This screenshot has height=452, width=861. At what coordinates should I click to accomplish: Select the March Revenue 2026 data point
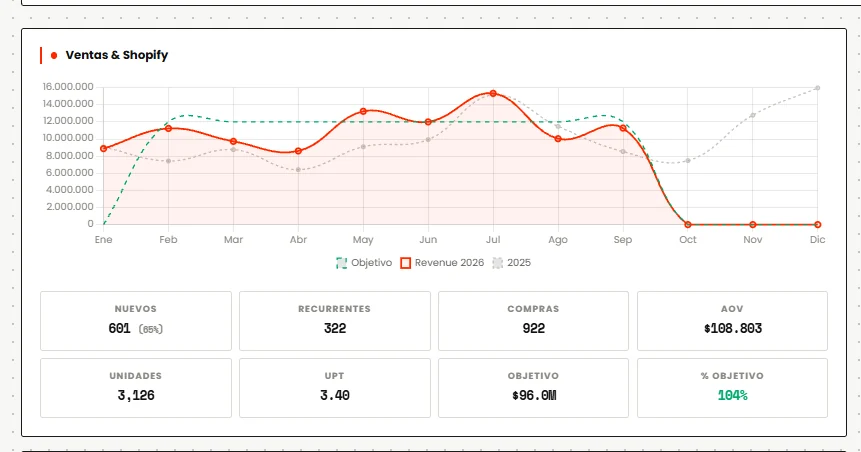pyautogui.click(x=233, y=141)
